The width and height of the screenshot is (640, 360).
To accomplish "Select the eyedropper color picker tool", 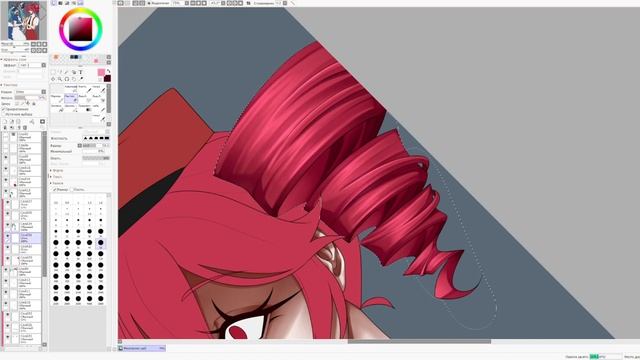I will coord(81,79).
